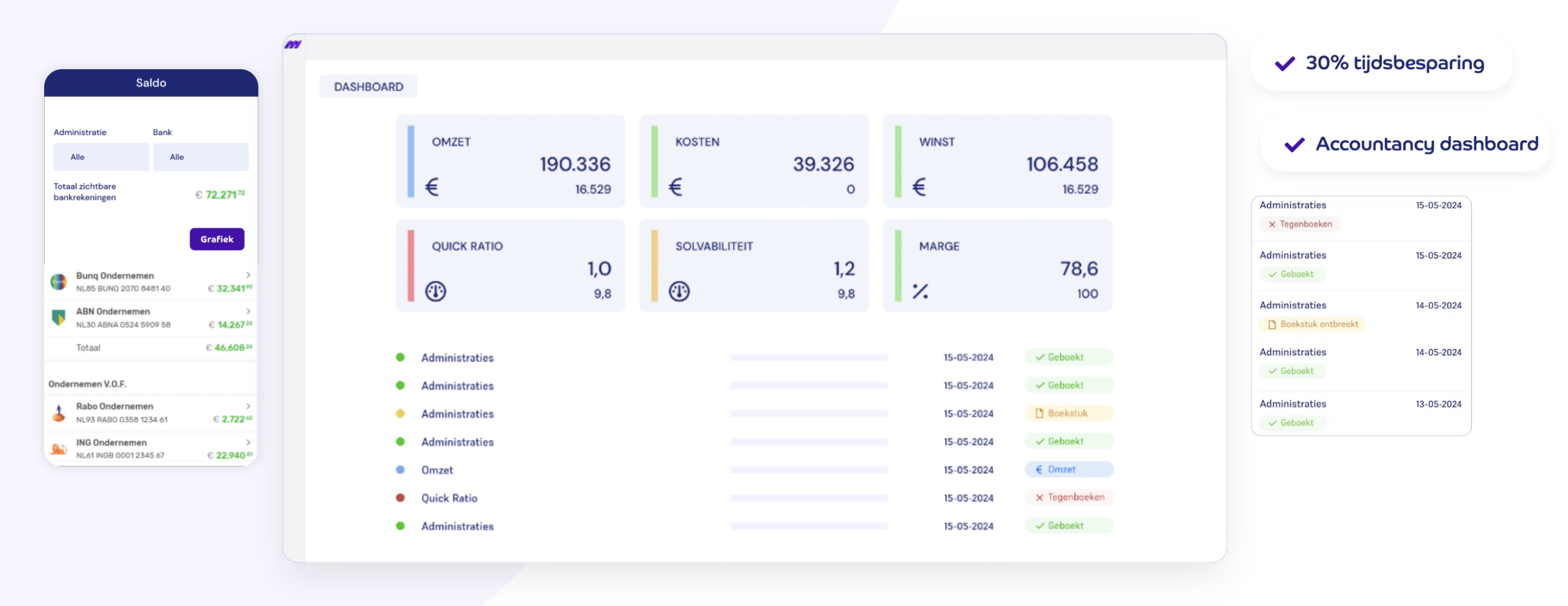Click the ABN bank shield icon
Image resolution: width=1568 pixels, height=606 pixels.
point(59,318)
